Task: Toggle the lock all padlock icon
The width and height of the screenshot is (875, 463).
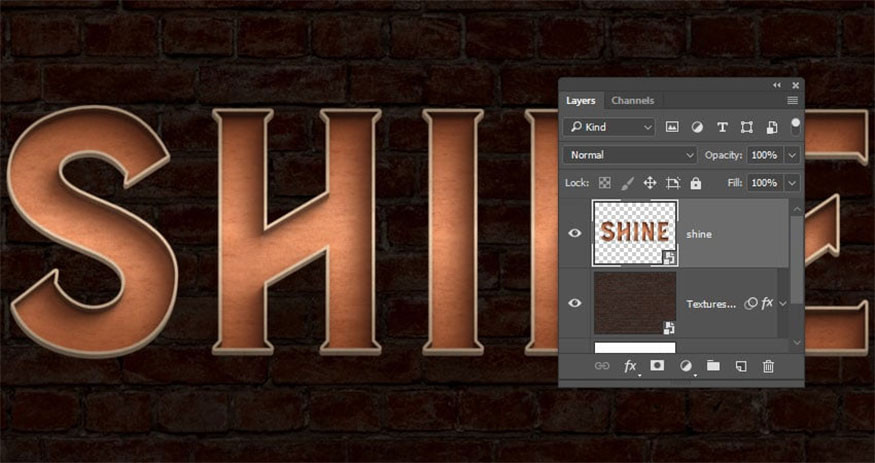Action: click(696, 184)
